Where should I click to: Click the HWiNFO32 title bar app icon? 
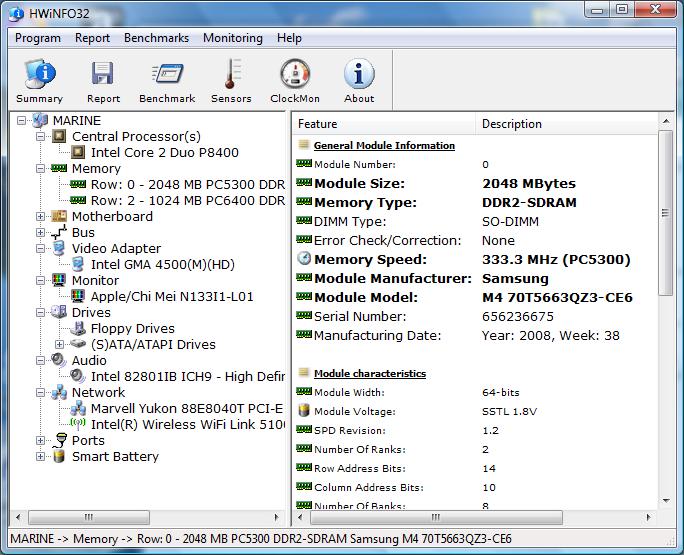(x=17, y=14)
